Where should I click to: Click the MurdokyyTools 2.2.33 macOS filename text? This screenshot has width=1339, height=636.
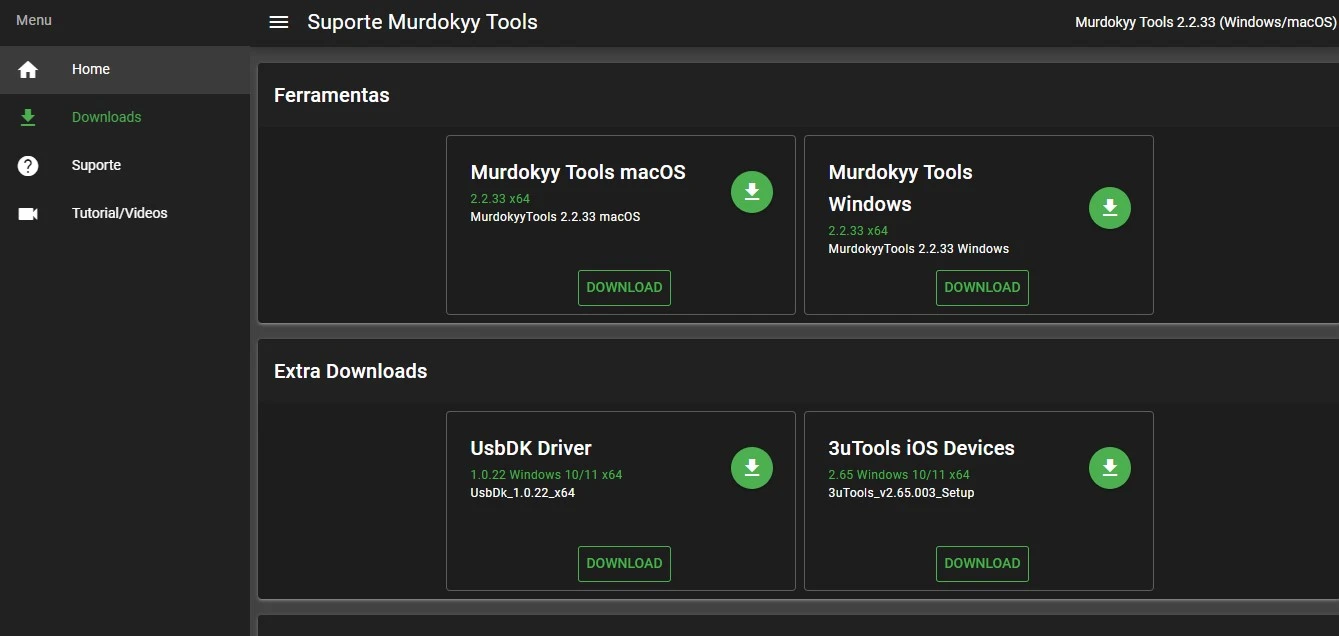(x=555, y=217)
